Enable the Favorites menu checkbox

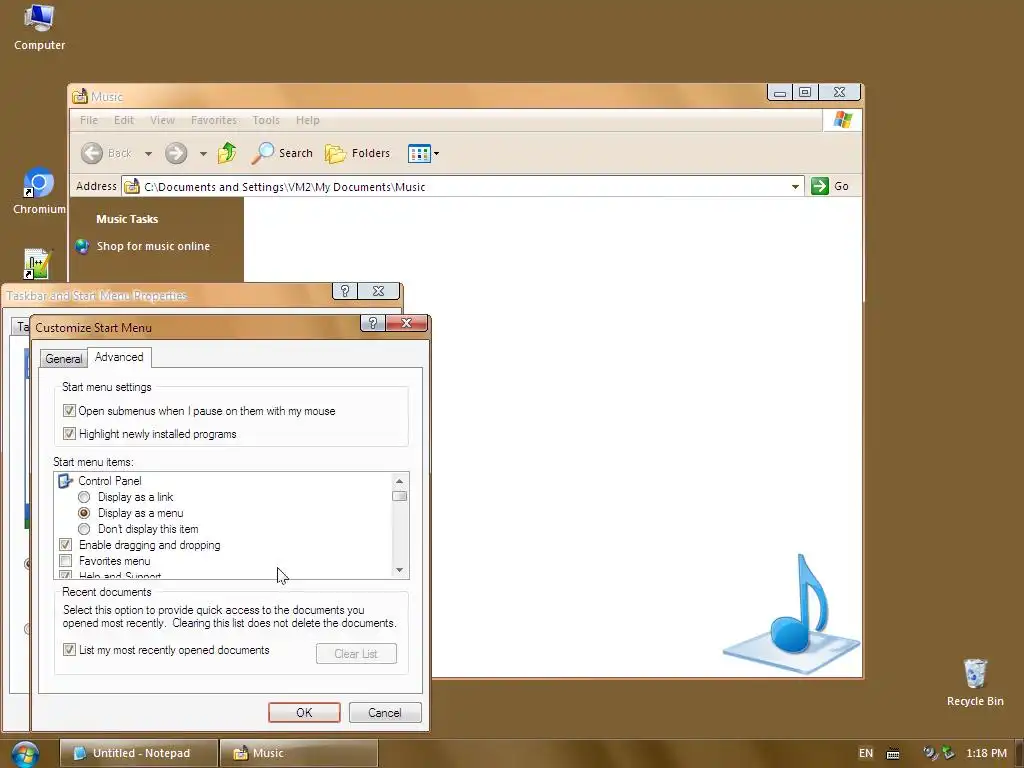point(65,561)
